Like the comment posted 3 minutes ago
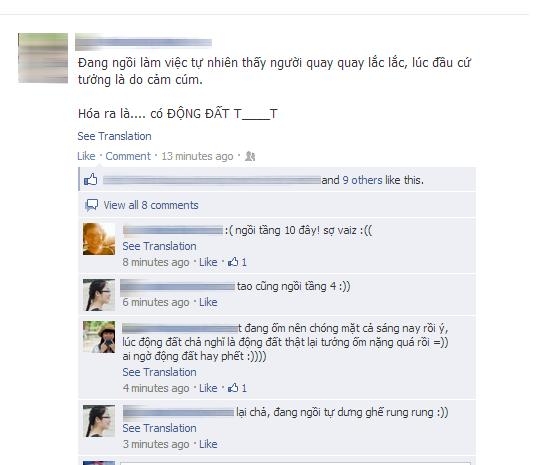This screenshot has height=465, width=554. (x=208, y=444)
